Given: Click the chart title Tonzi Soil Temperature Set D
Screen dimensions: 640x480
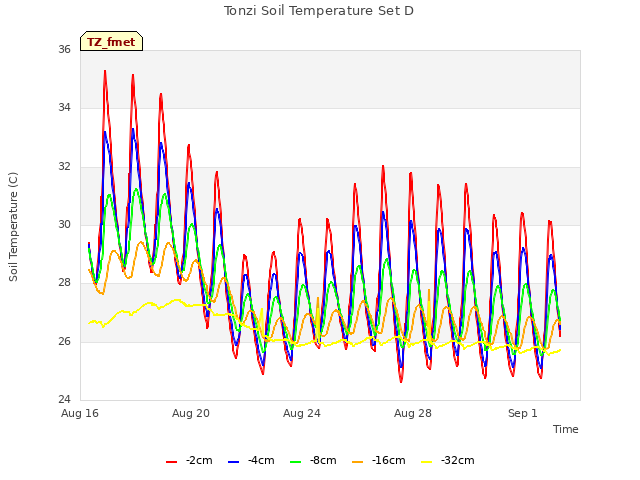Looking at the screenshot, I should (x=319, y=11).
